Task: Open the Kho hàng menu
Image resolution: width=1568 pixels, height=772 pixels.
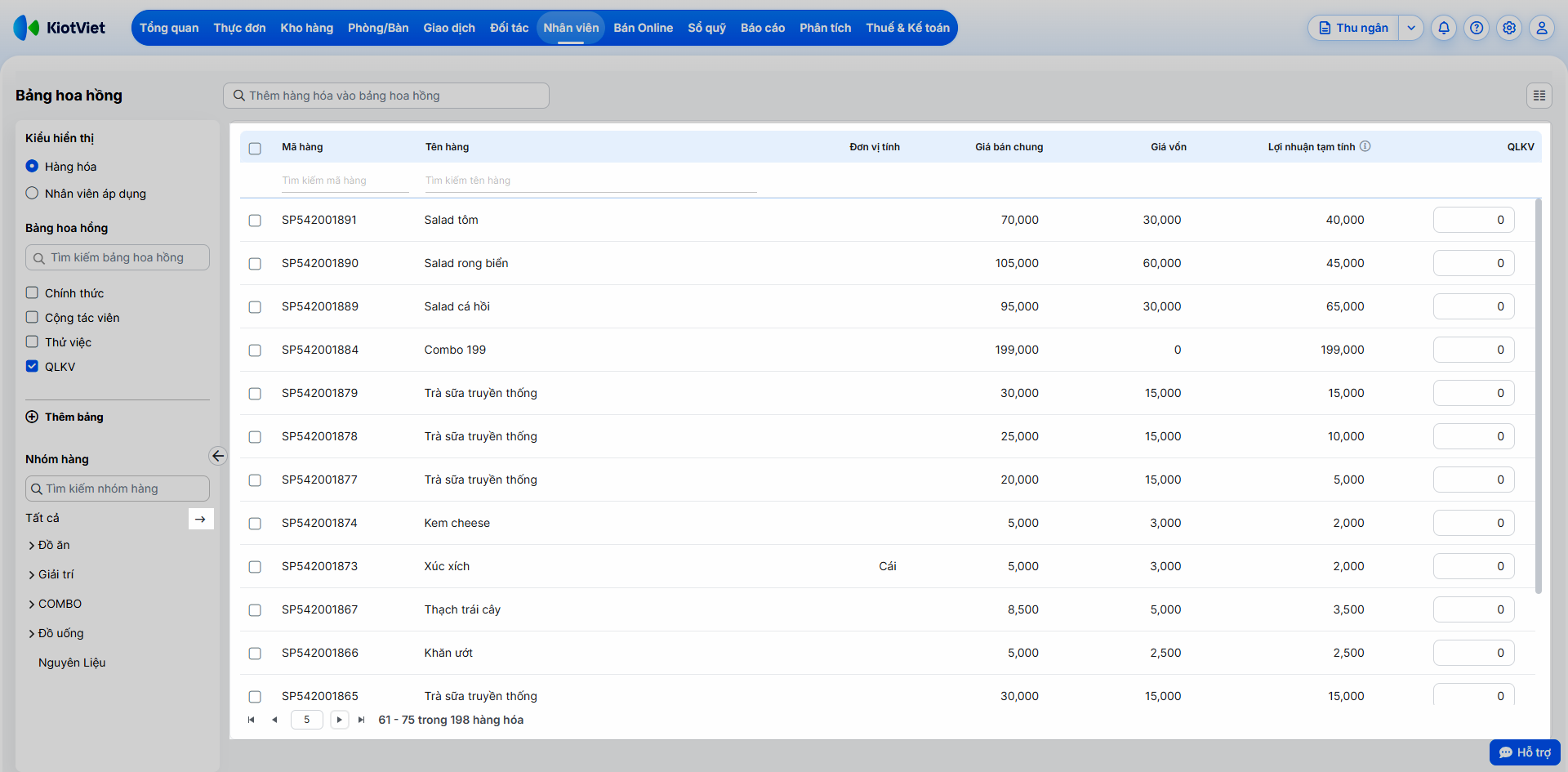Action: (x=307, y=28)
